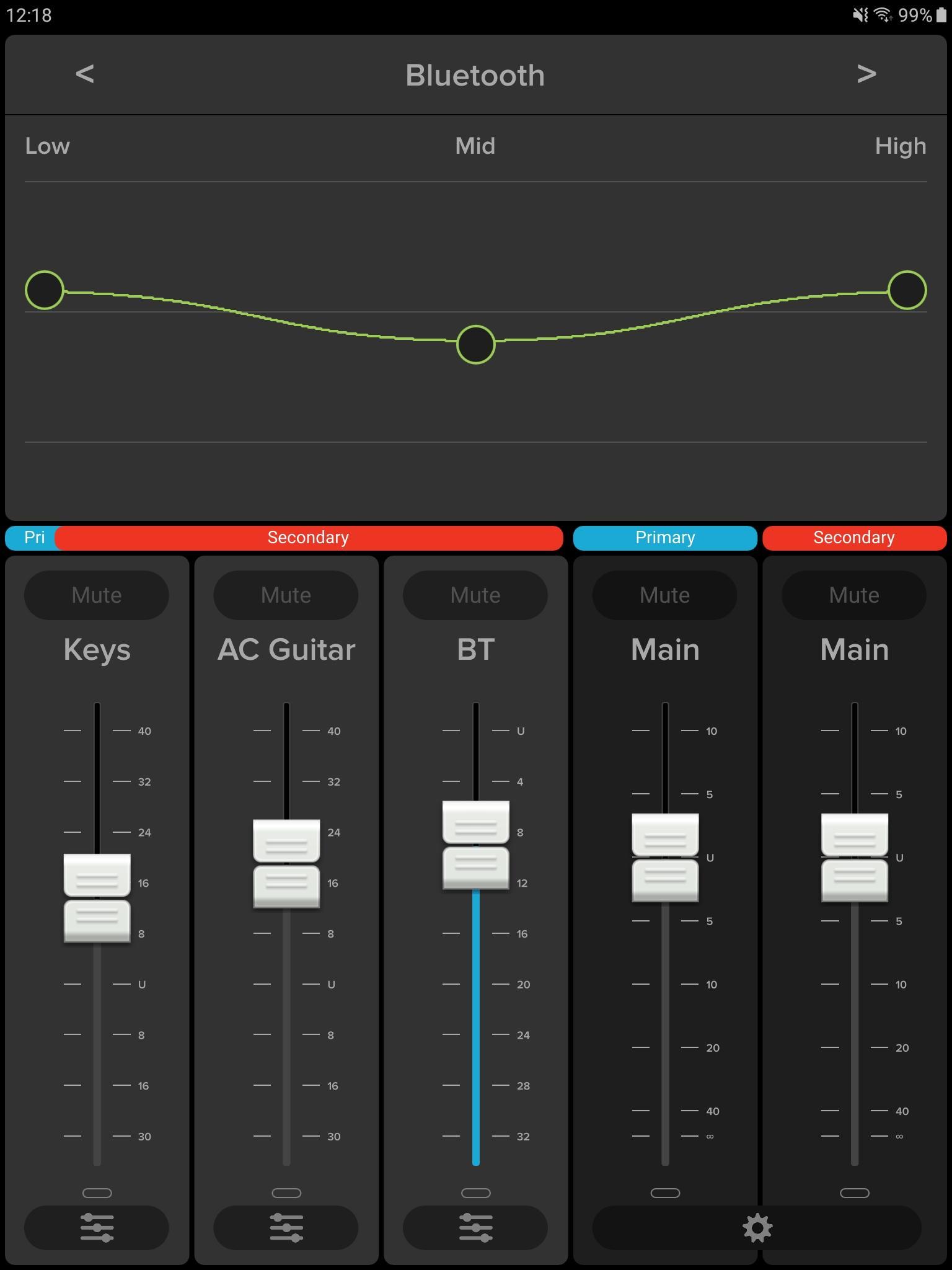Mute the Secondary Main output
This screenshot has width=952, height=1270.
pos(855,595)
